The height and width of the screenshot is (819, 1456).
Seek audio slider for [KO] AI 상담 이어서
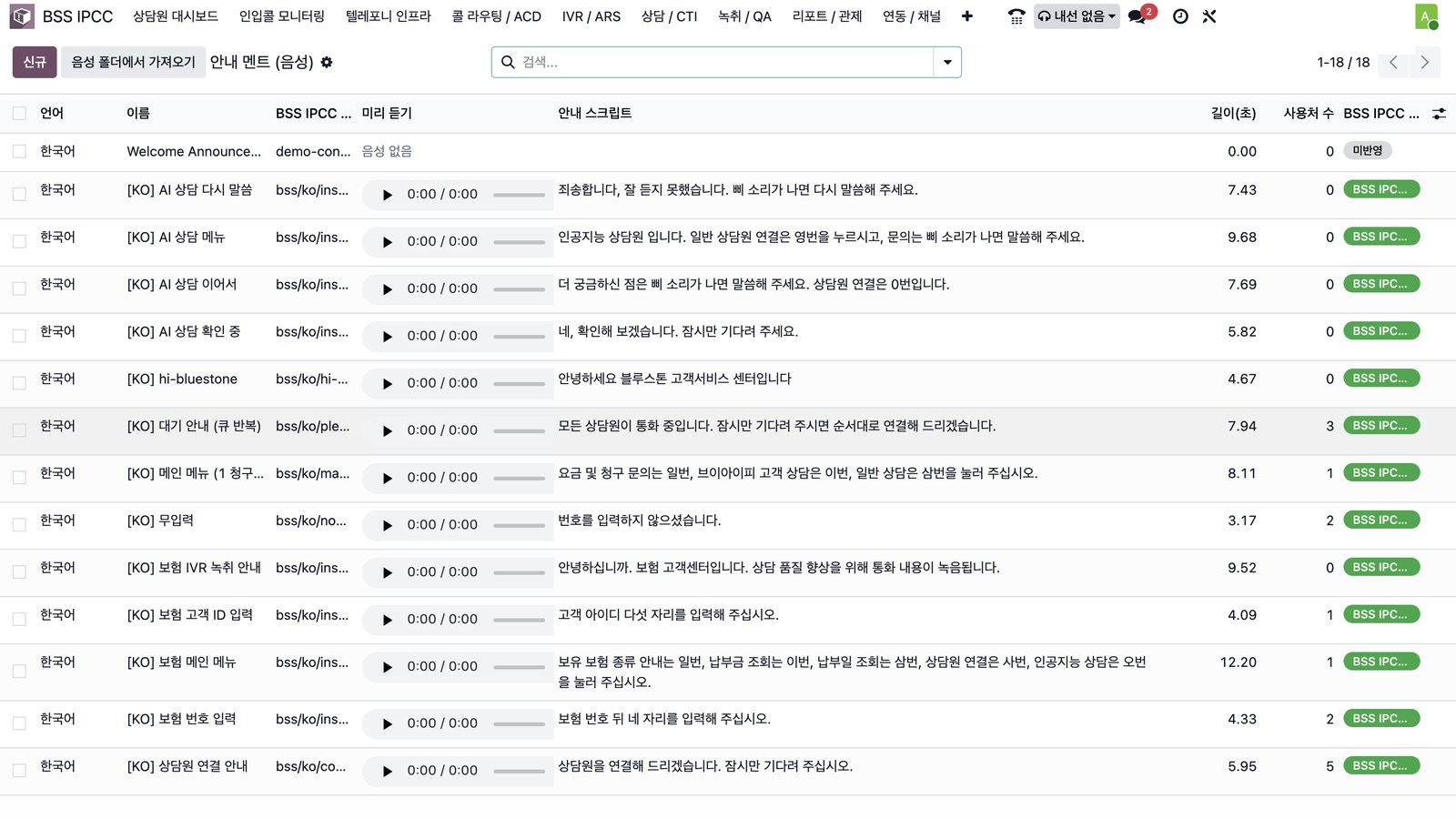point(520,289)
